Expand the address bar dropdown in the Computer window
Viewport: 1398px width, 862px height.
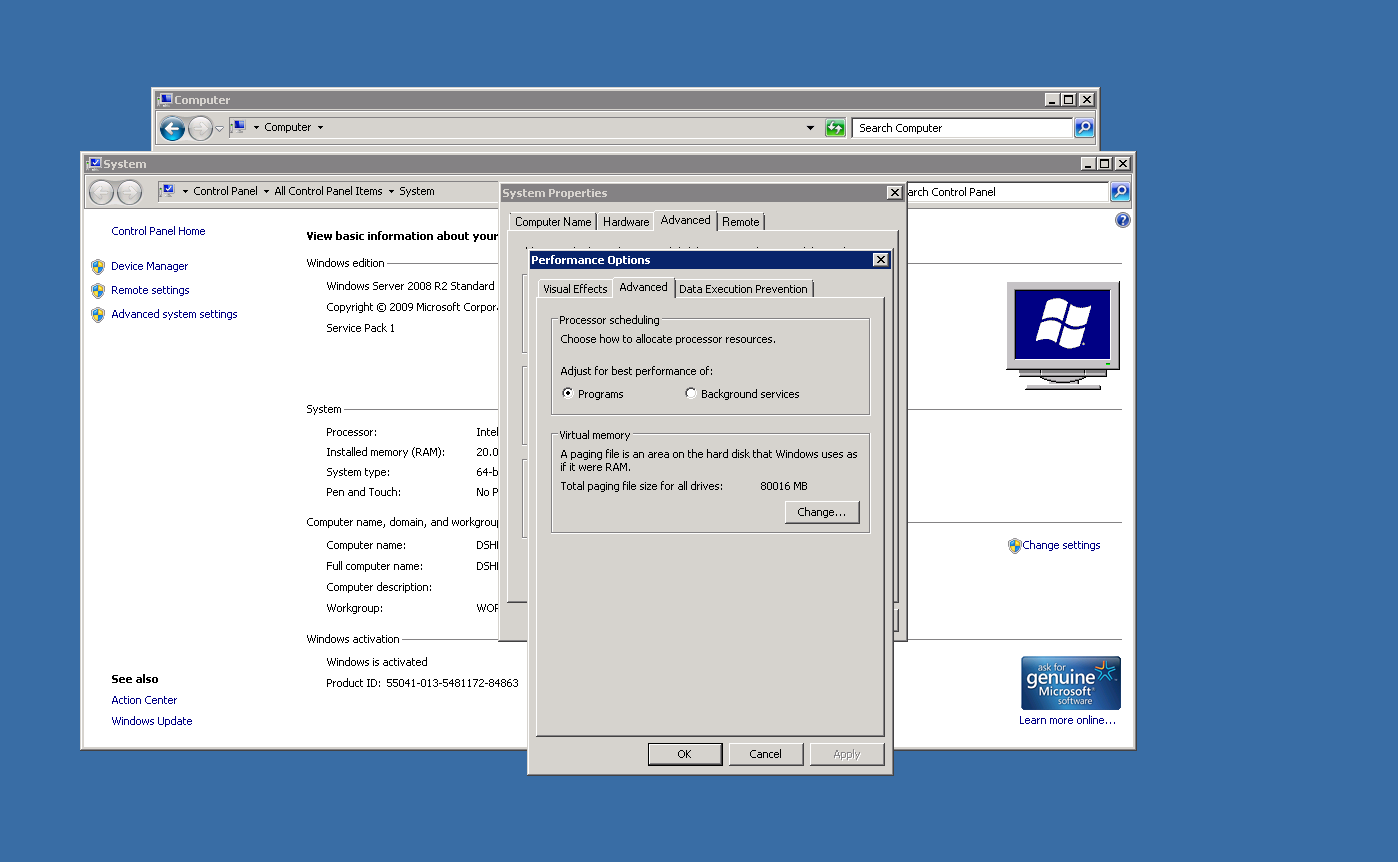[x=810, y=127]
